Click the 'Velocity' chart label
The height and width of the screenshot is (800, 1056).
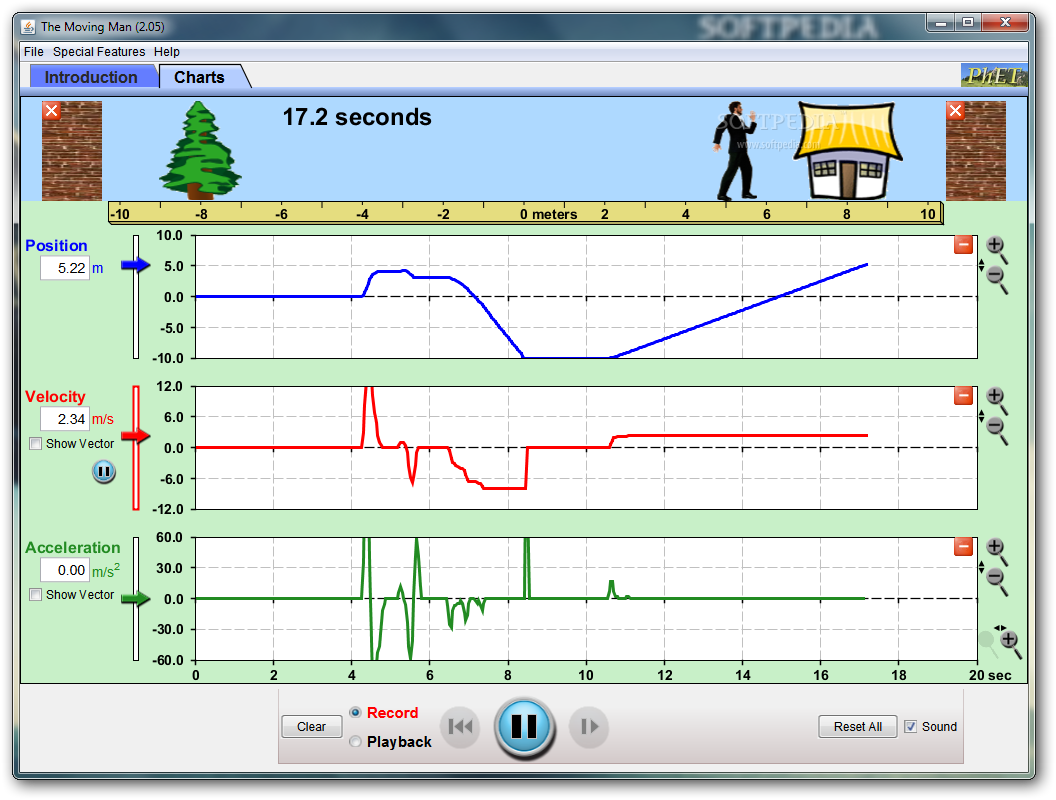pos(55,397)
